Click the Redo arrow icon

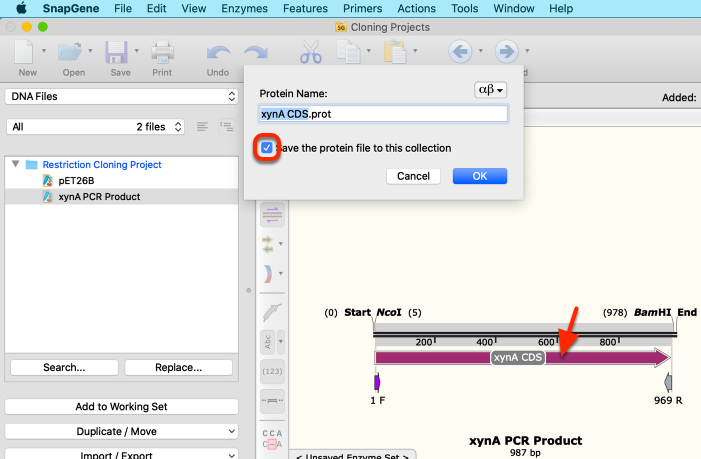coord(256,53)
